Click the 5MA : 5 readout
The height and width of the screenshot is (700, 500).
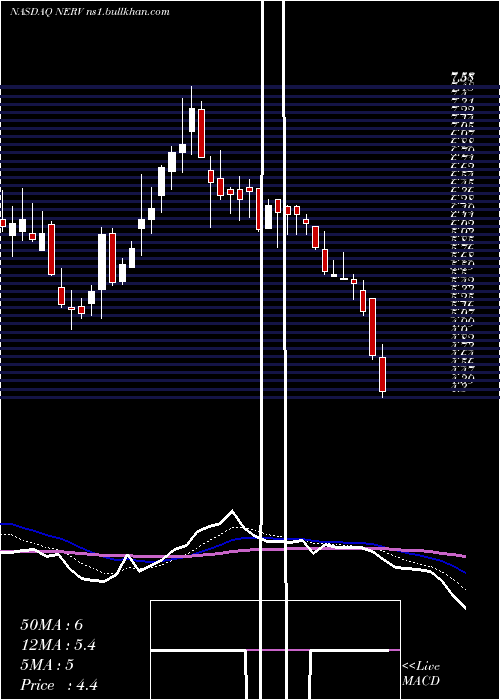pos(47,665)
